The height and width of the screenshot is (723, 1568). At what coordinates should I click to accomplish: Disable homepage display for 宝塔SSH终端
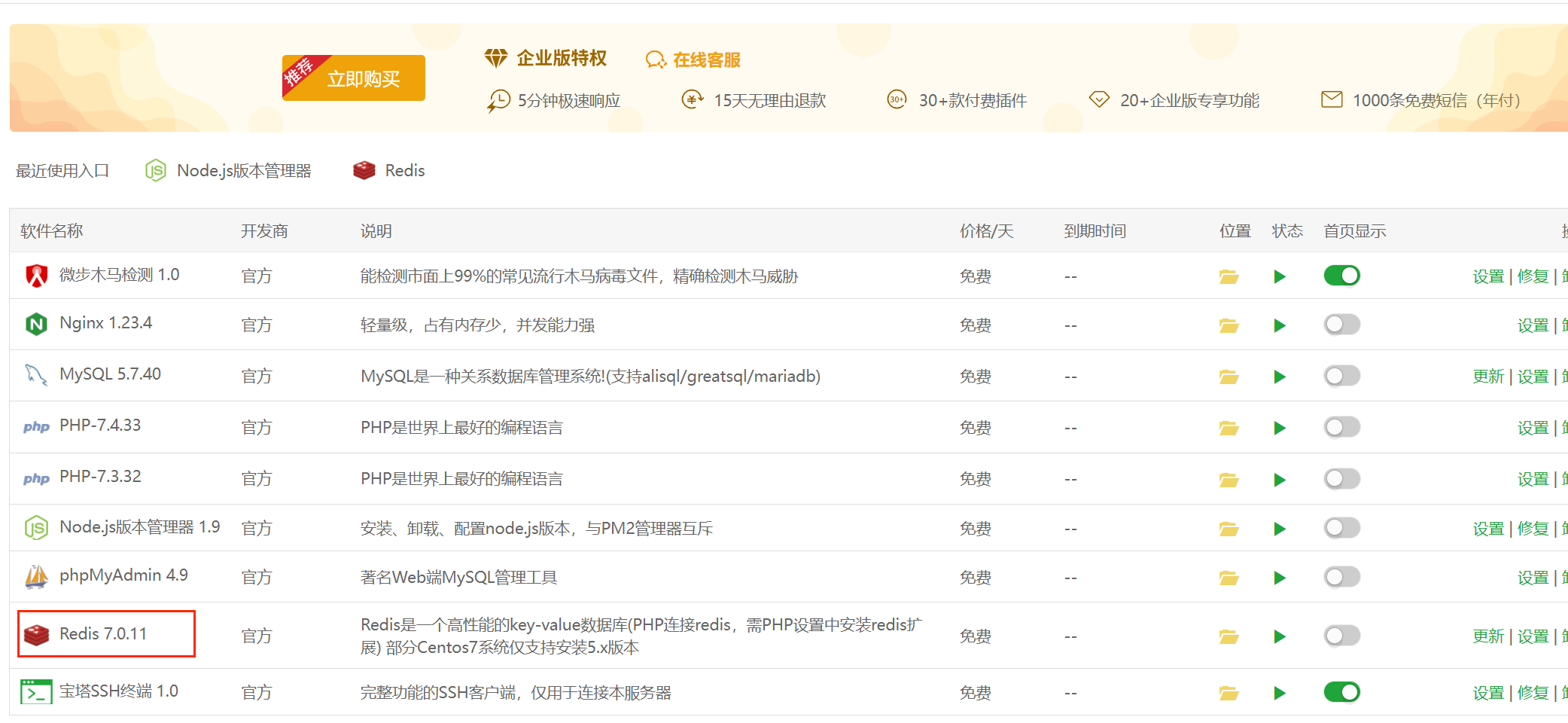pyautogui.click(x=1341, y=691)
